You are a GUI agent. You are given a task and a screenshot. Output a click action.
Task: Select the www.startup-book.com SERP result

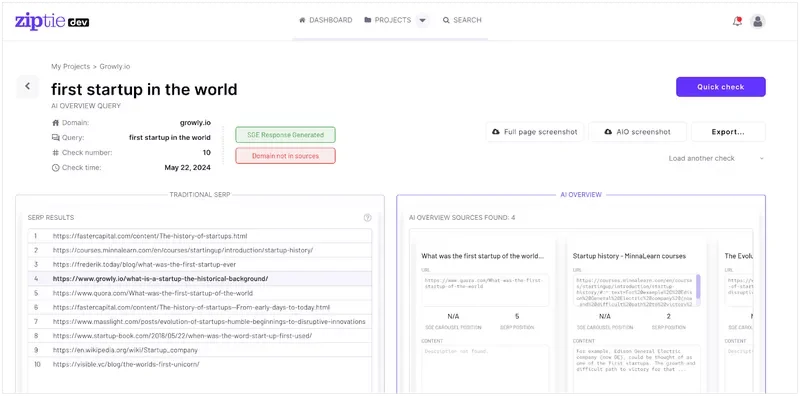click(200, 336)
